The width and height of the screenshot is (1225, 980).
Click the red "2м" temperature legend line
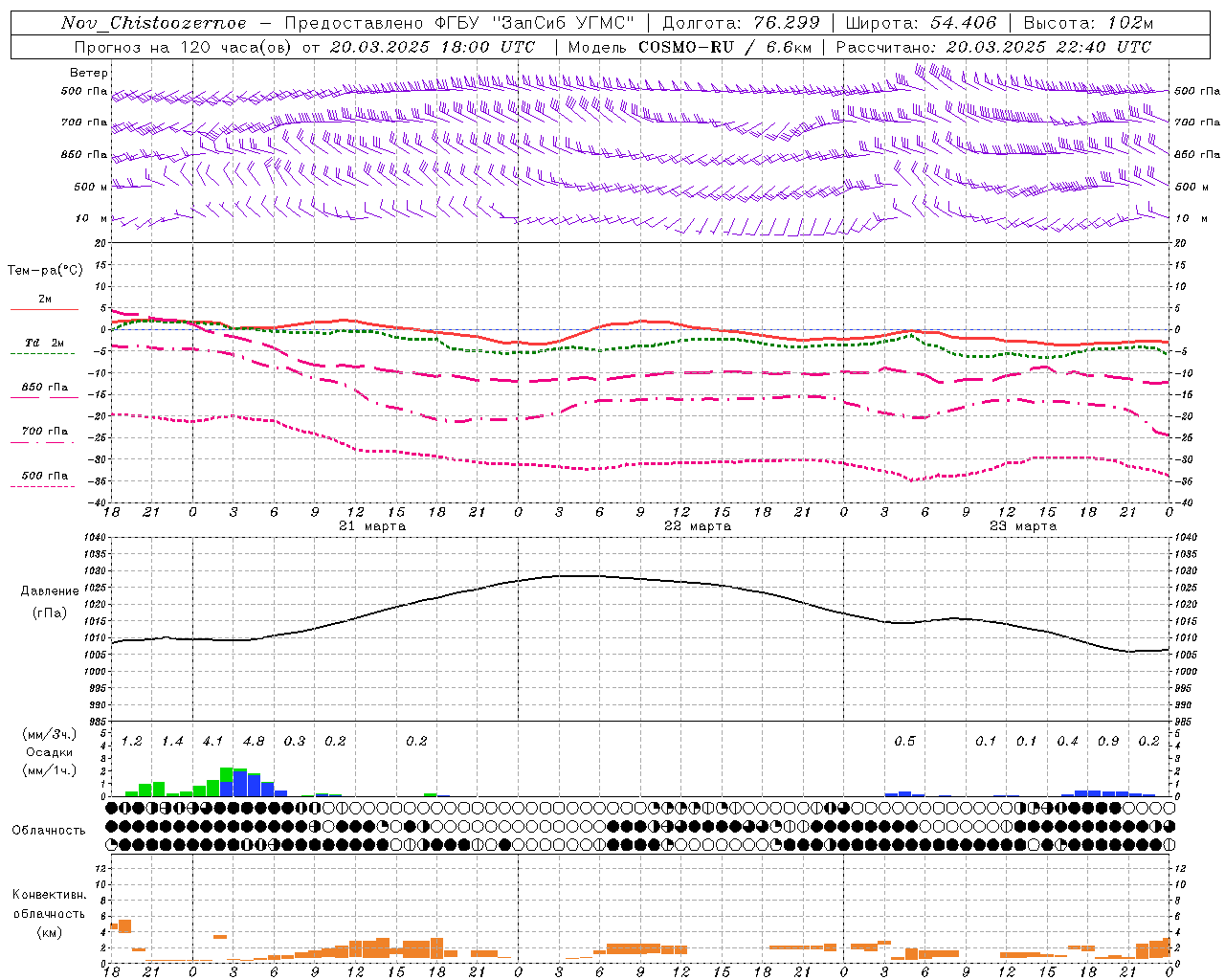(x=44, y=309)
